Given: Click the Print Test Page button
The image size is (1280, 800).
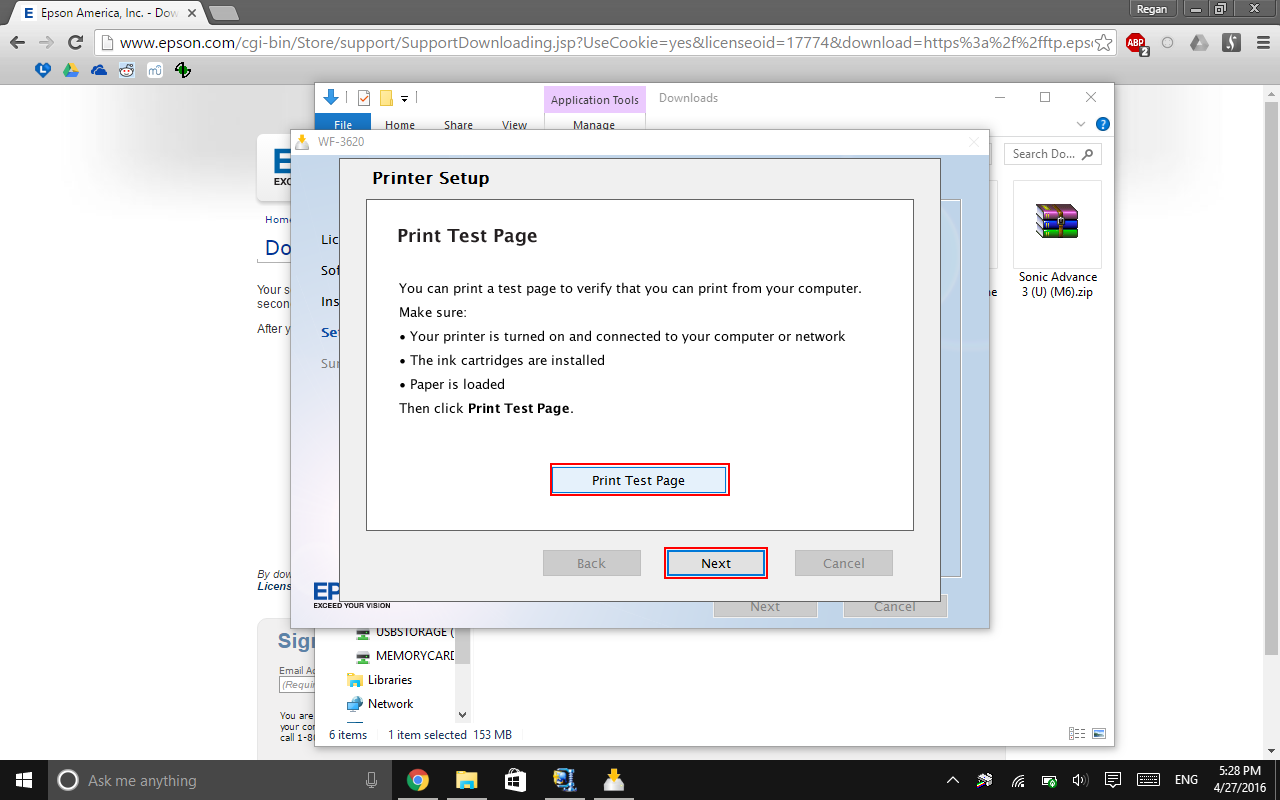Looking at the screenshot, I should click(639, 480).
